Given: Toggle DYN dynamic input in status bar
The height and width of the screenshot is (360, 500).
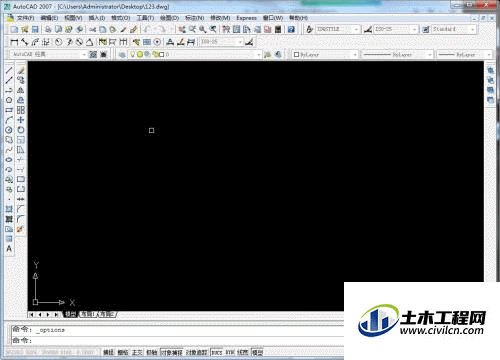Looking at the screenshot, I should tap(230, 352).
